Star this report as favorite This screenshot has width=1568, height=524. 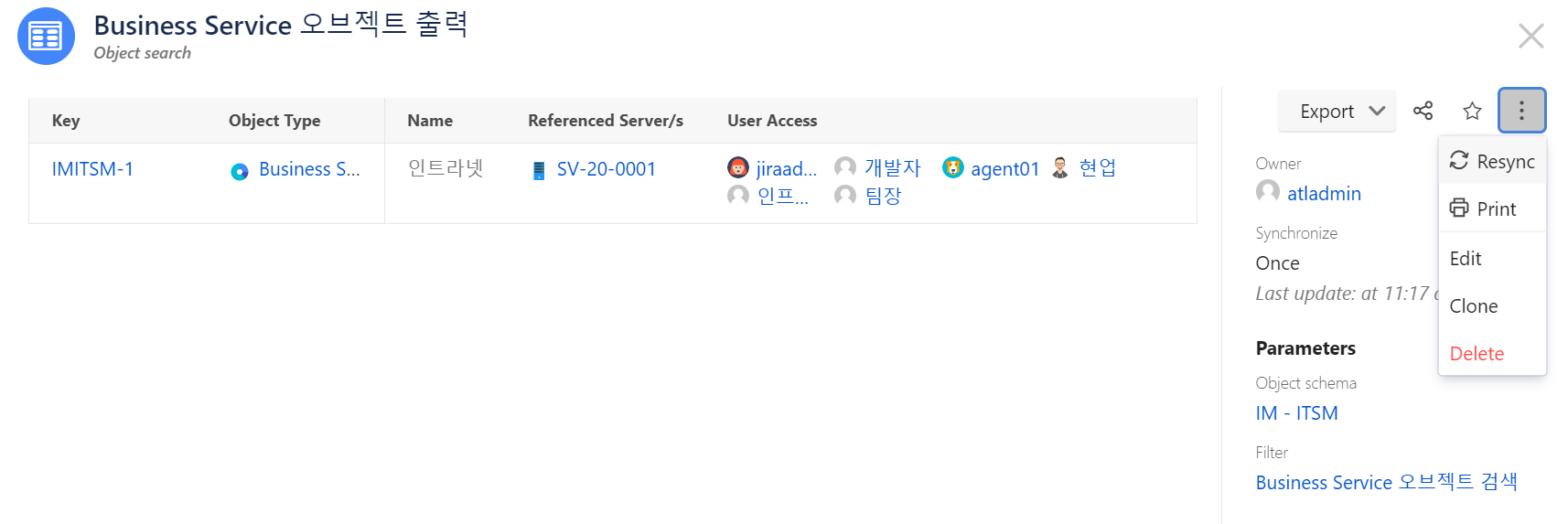point(1472,111)
